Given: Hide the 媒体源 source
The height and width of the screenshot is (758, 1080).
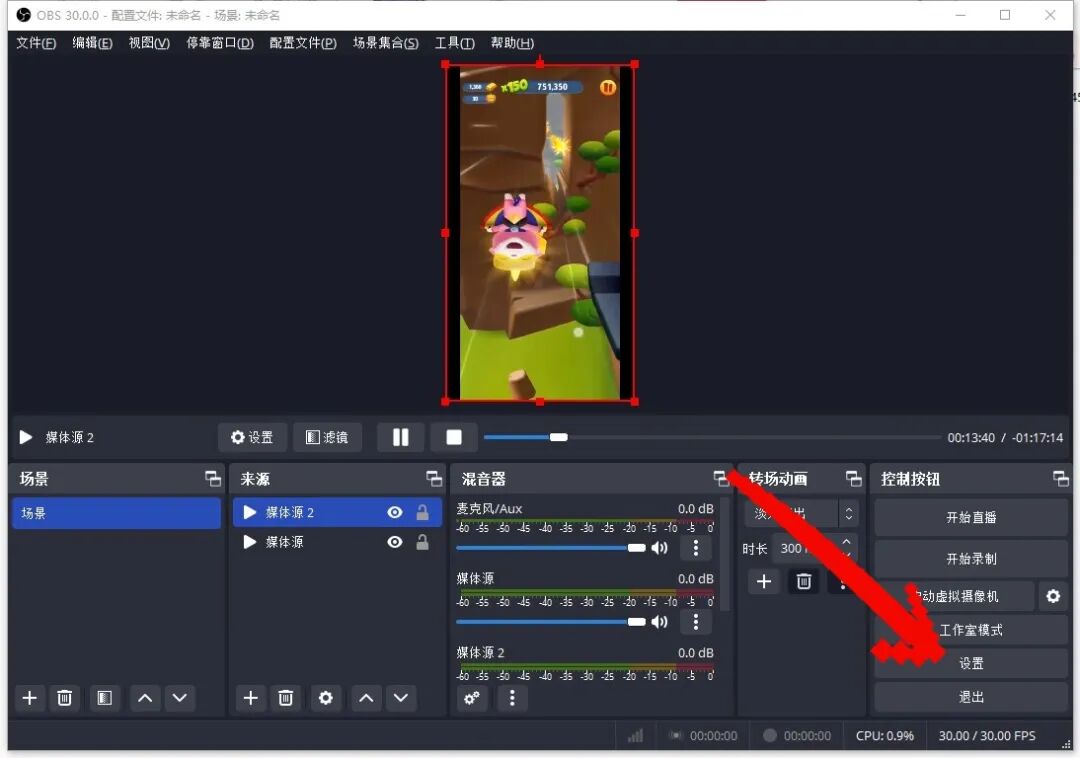Looking at the screenshot, I should click(x=395, y=542).
